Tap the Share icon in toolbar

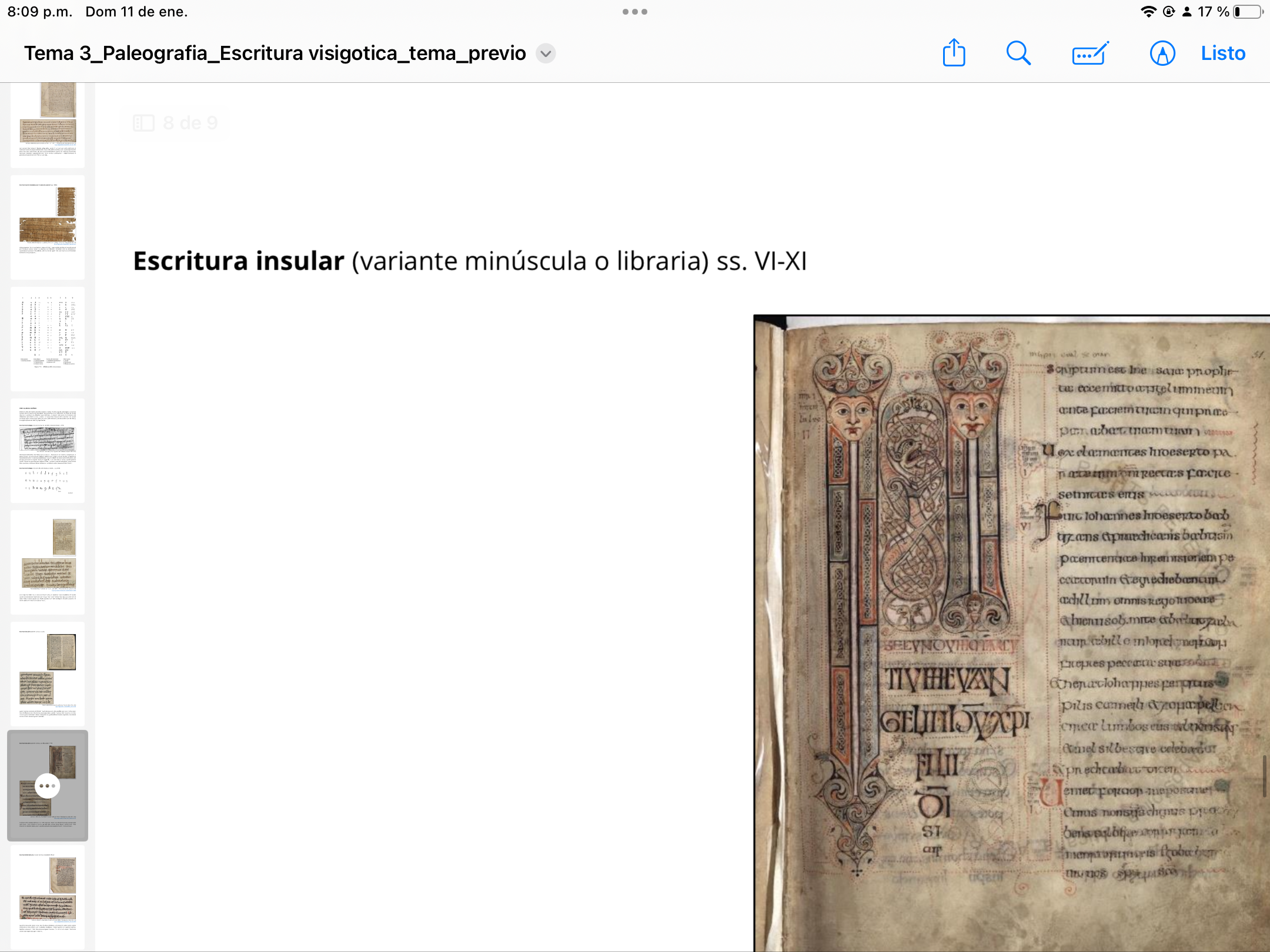click(954, 53)
